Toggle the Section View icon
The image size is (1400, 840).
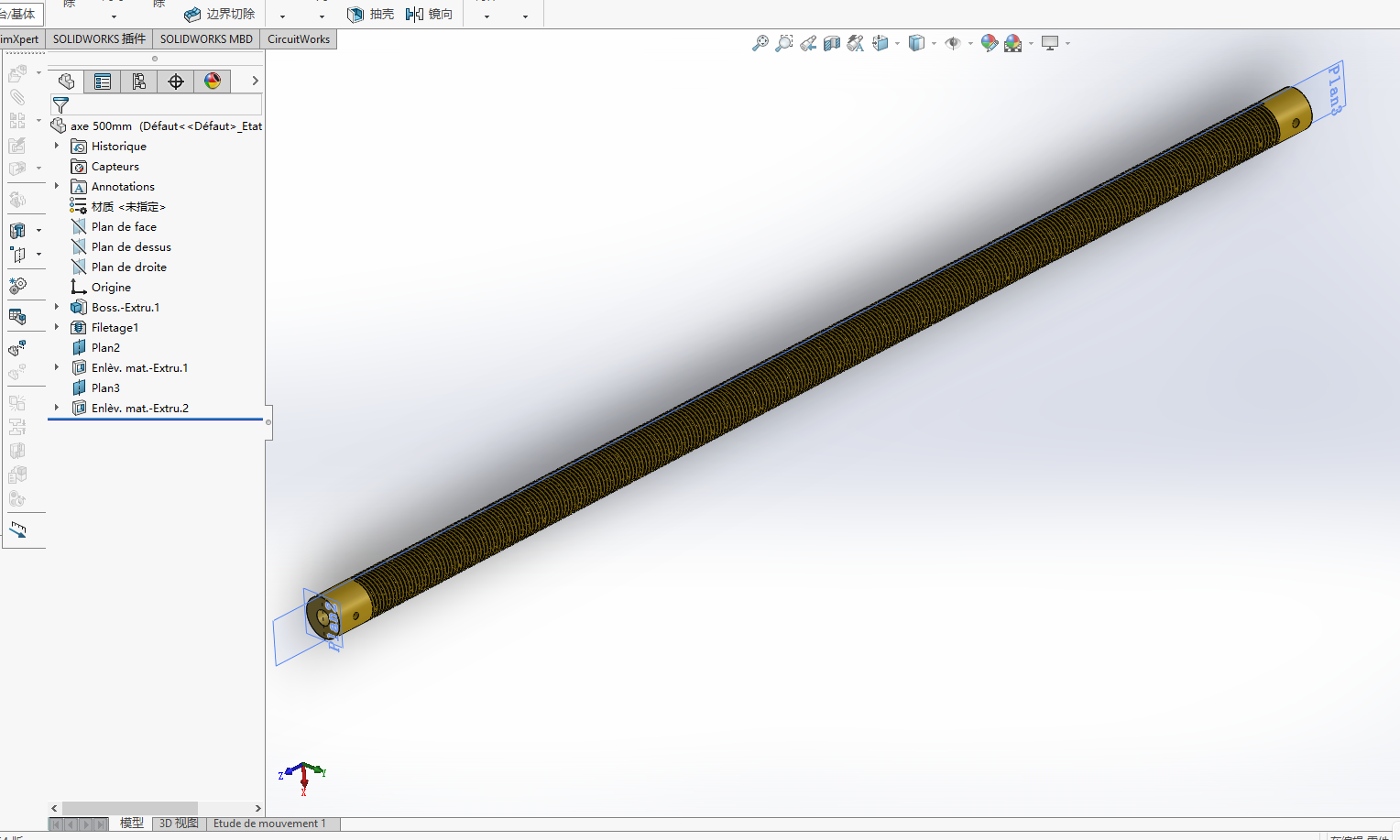(x=832, y=43)
